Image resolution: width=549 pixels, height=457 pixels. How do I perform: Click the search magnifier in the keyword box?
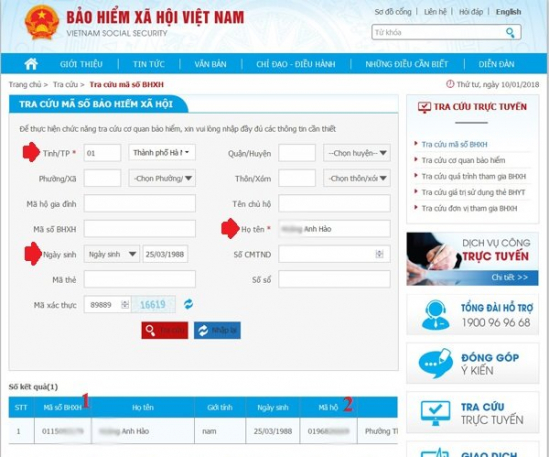tap(510, 33)
